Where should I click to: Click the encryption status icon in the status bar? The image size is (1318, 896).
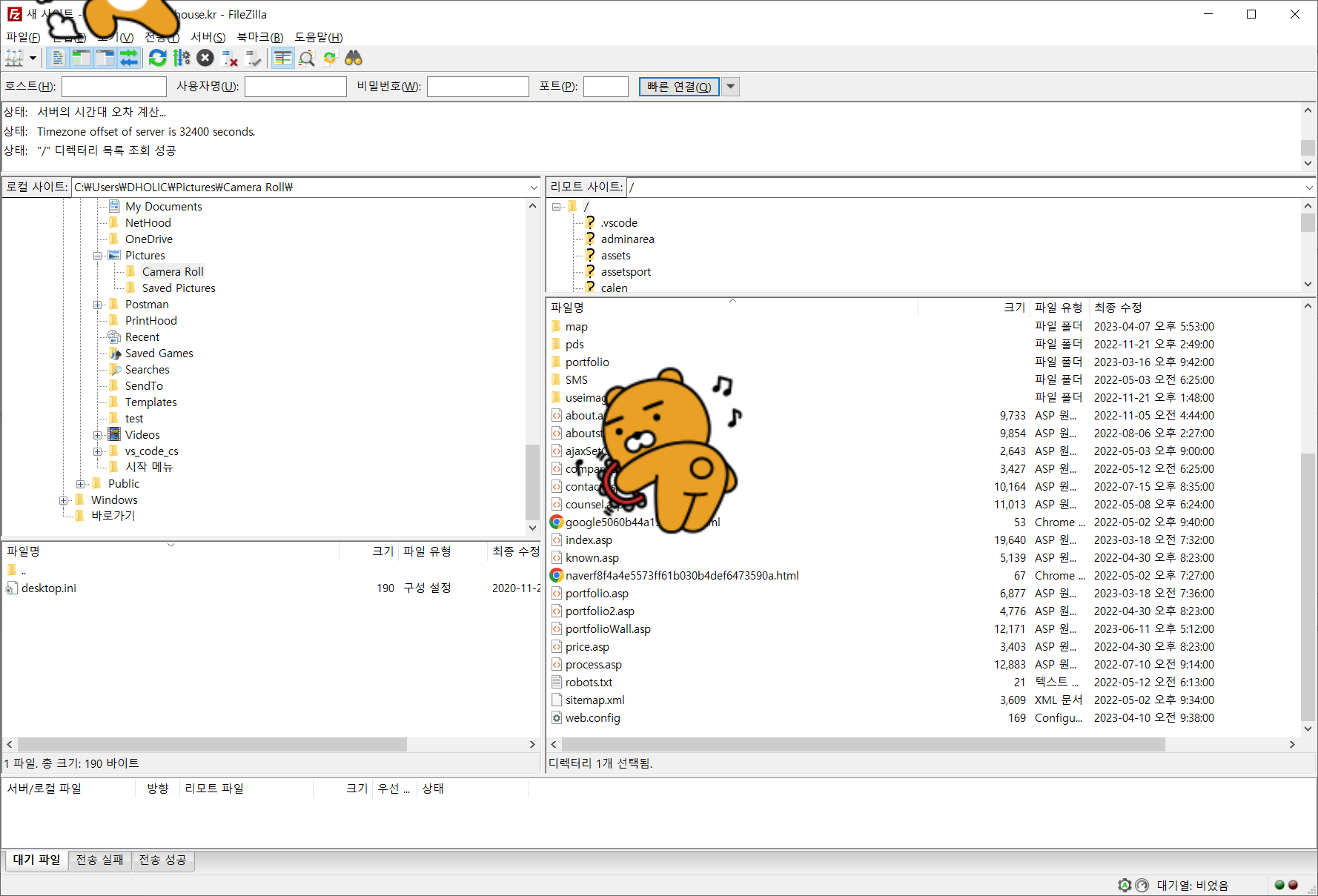(x=1125, y=885)
